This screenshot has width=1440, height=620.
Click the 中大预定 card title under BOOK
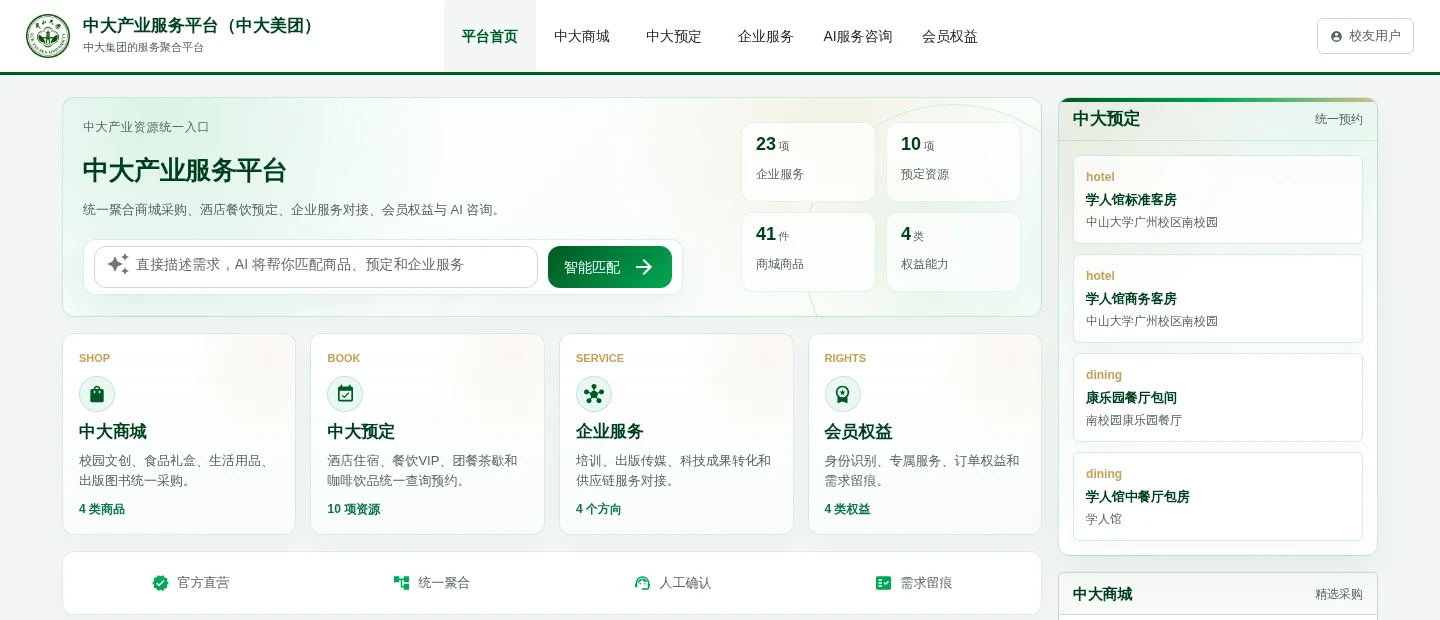click(x=361, y=432)
